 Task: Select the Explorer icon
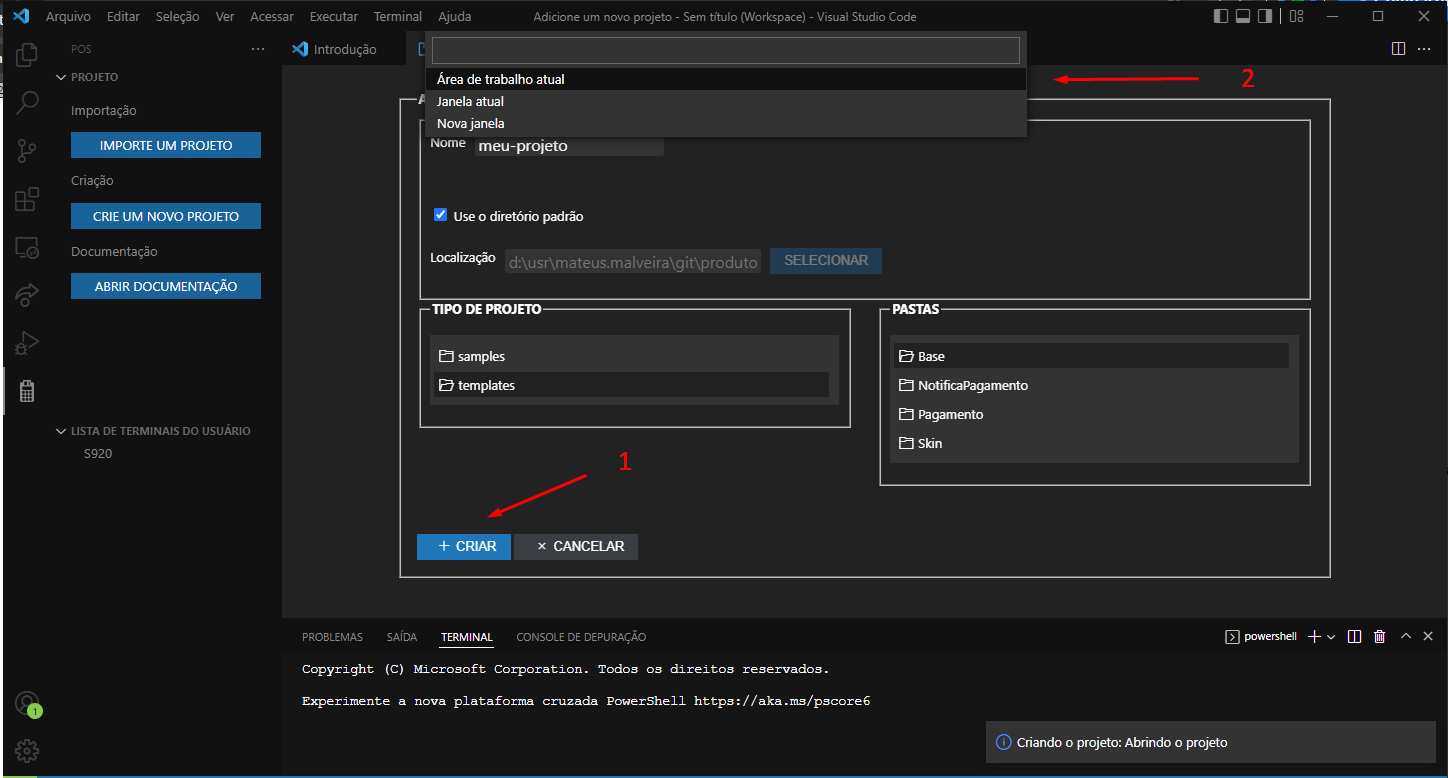[27, 54]
